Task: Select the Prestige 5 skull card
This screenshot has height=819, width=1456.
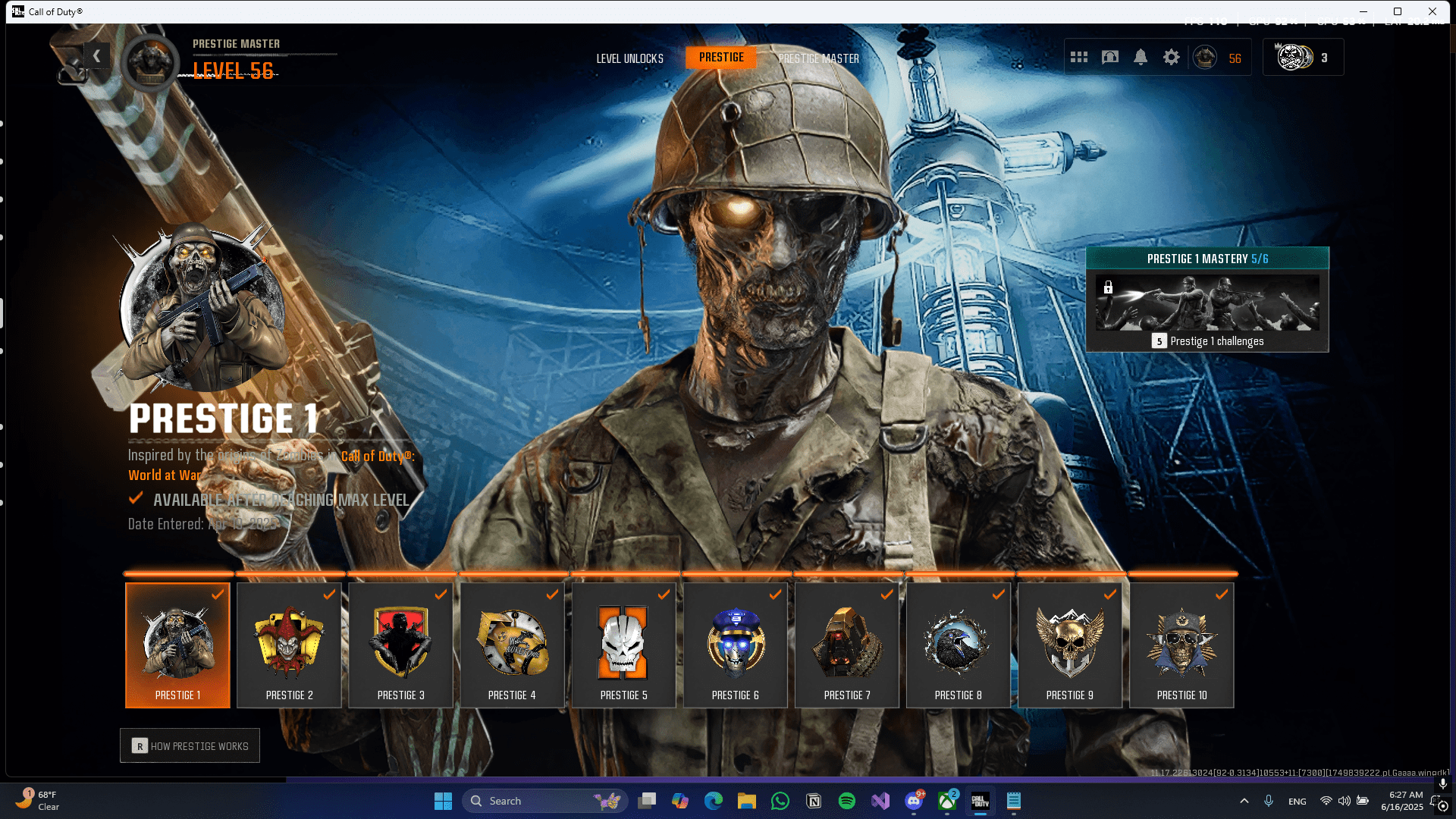Action: point(623,645)
